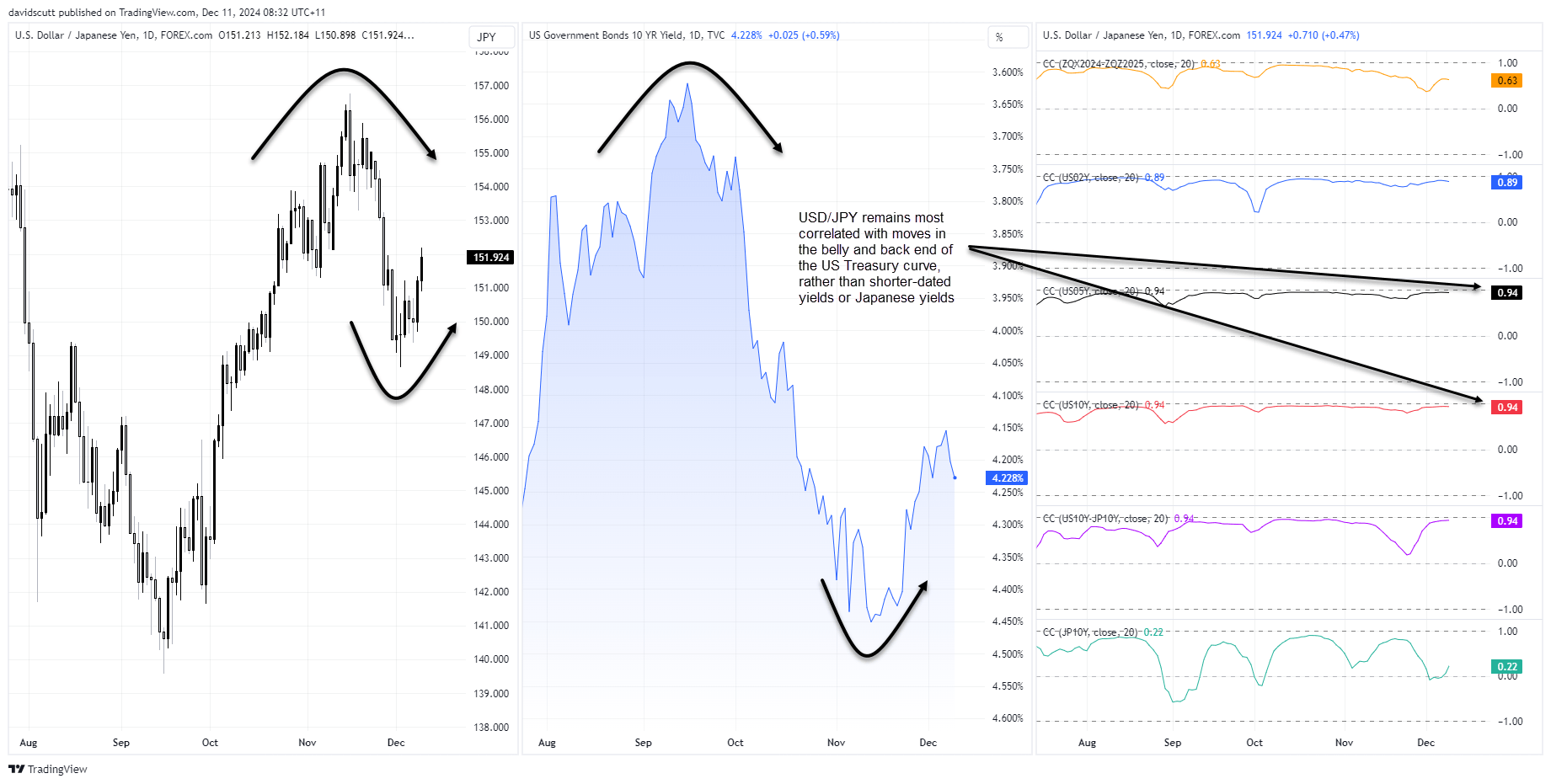
Task: Click the 157.000 price axis label
Action: pyautogui.click(x=491, y=86)
